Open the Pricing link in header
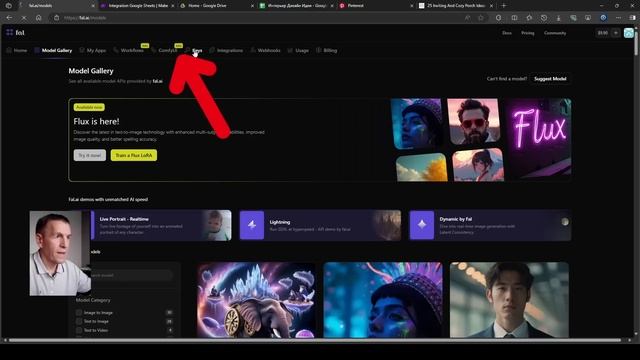Image resolution: width=640 pixels, height=360 pixels. coord(528,33)
